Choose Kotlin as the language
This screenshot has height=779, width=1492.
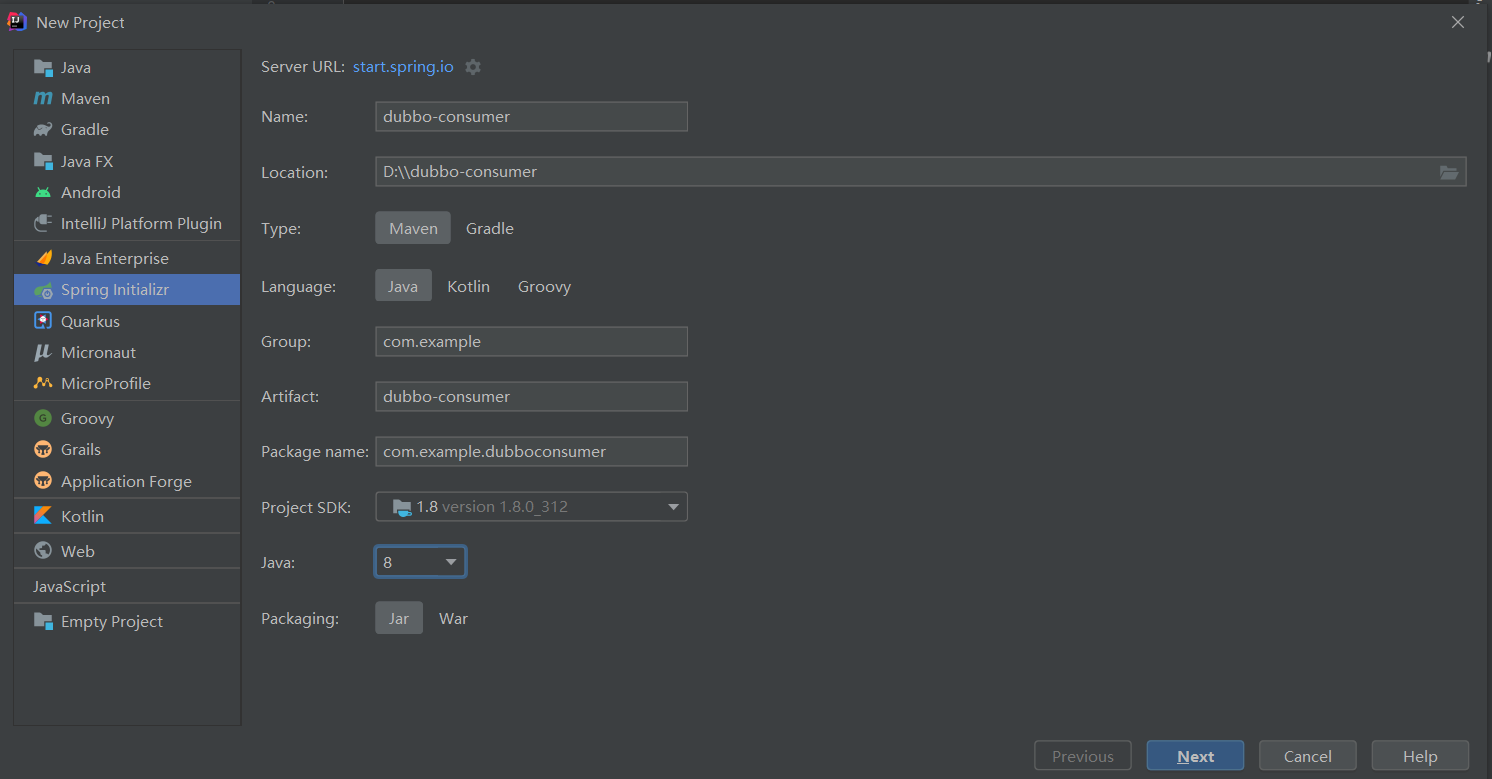(x=468, y=286)
